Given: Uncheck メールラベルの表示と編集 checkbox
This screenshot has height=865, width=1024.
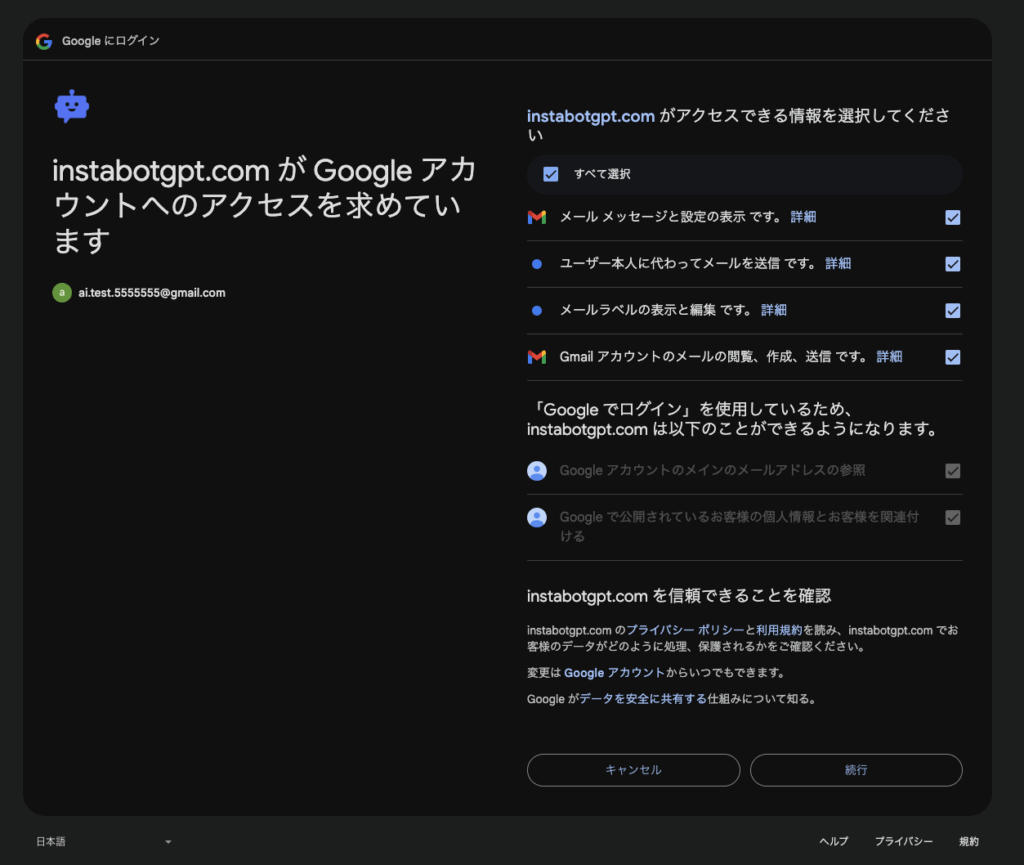Looking at the screenshot, I should click(x=953, y=311).
